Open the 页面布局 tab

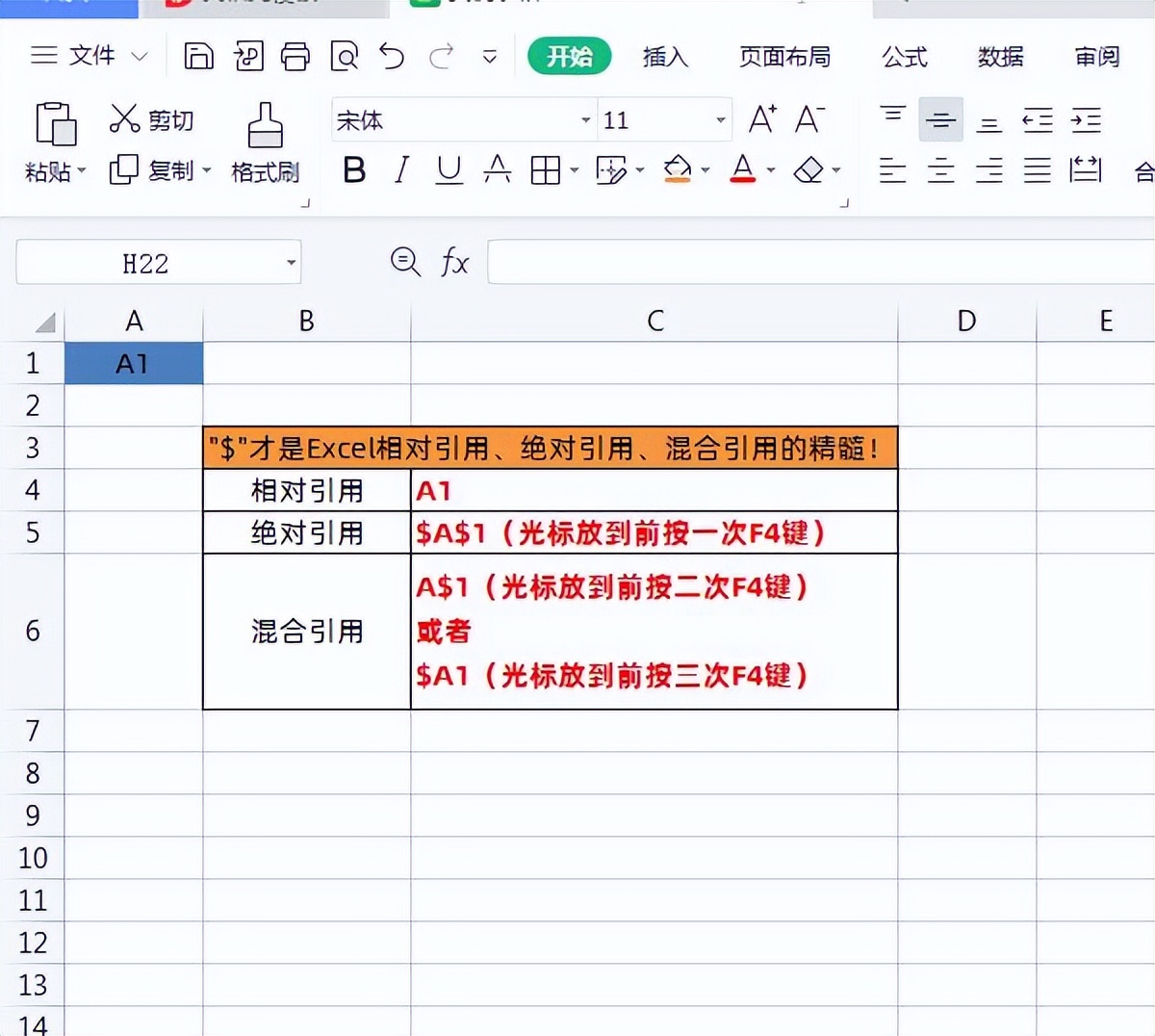784,57
